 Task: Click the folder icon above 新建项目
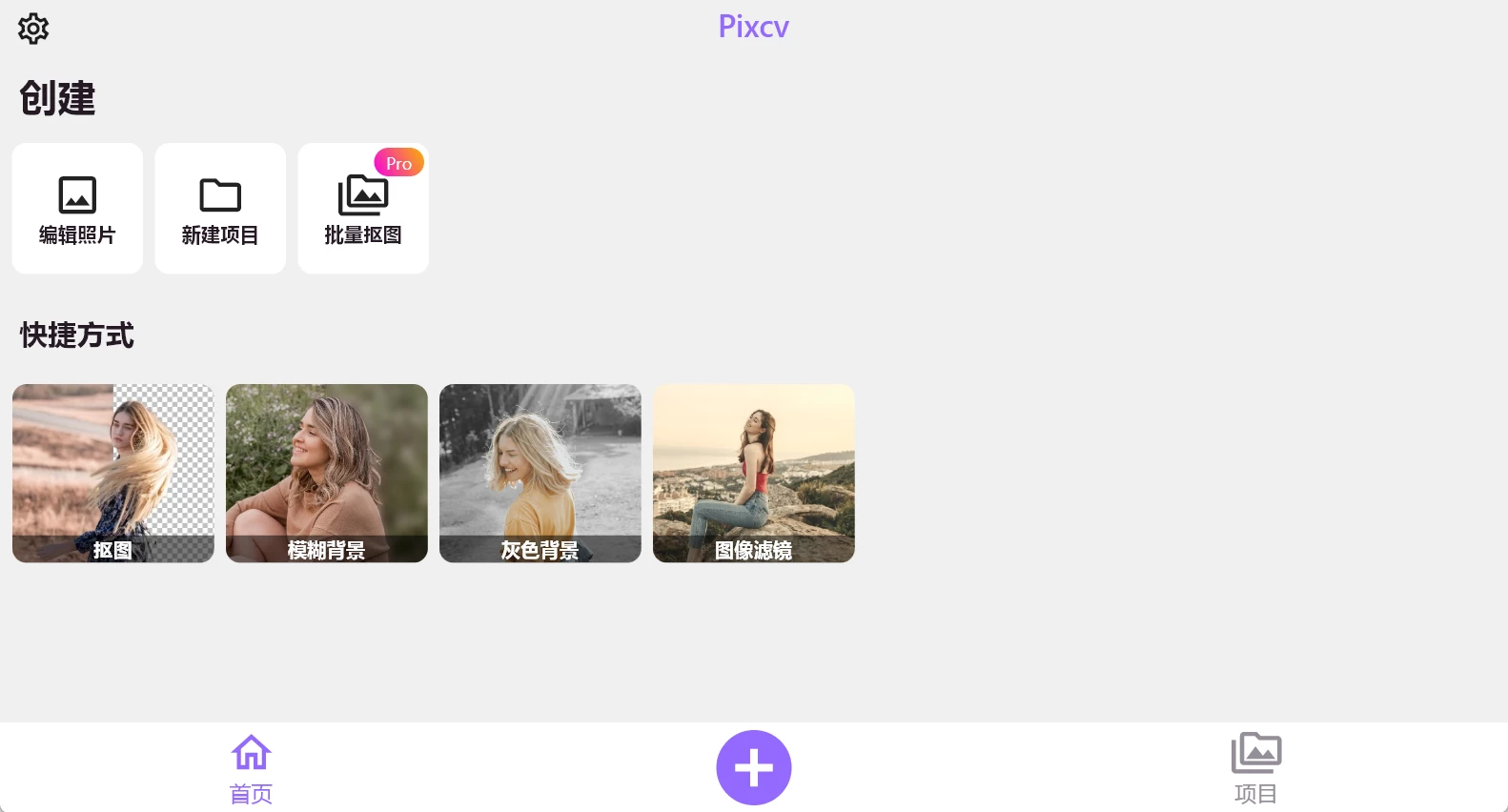[220, 195]
